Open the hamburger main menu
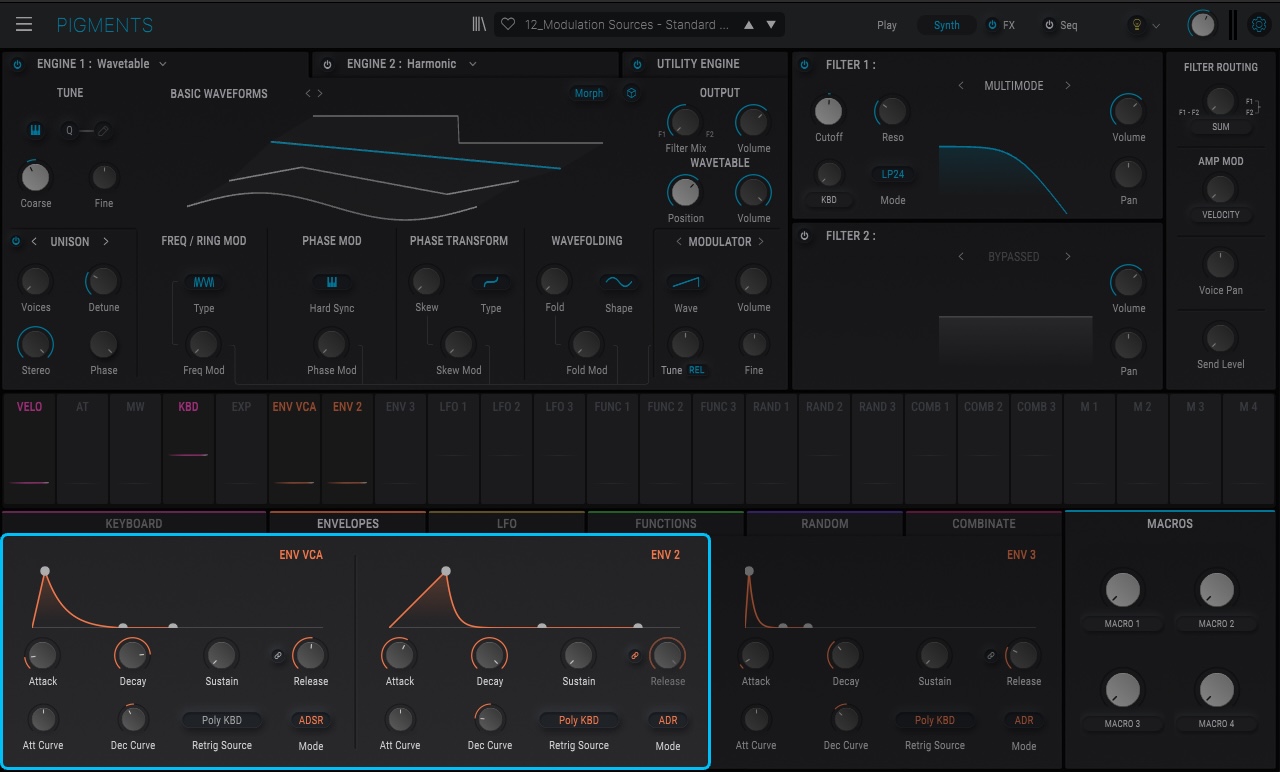 [24, 25]
